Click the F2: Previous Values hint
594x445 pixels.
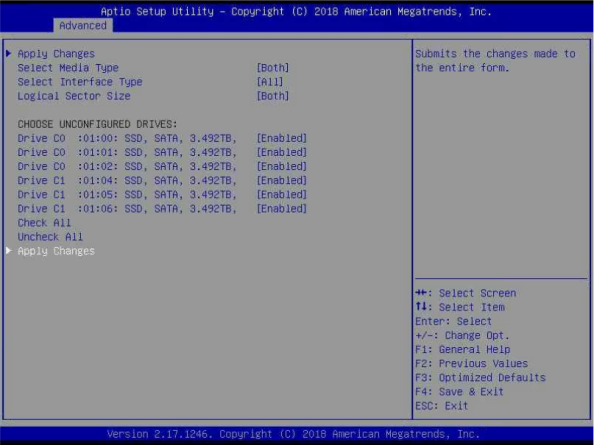tap(472, 364)
